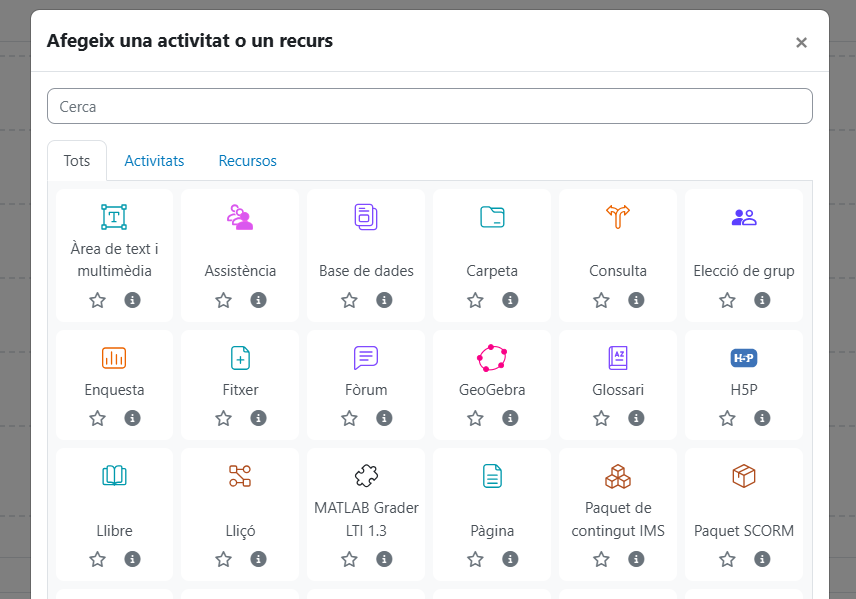
Task: Switch to the Activitats tab
Action: point(154,161)
